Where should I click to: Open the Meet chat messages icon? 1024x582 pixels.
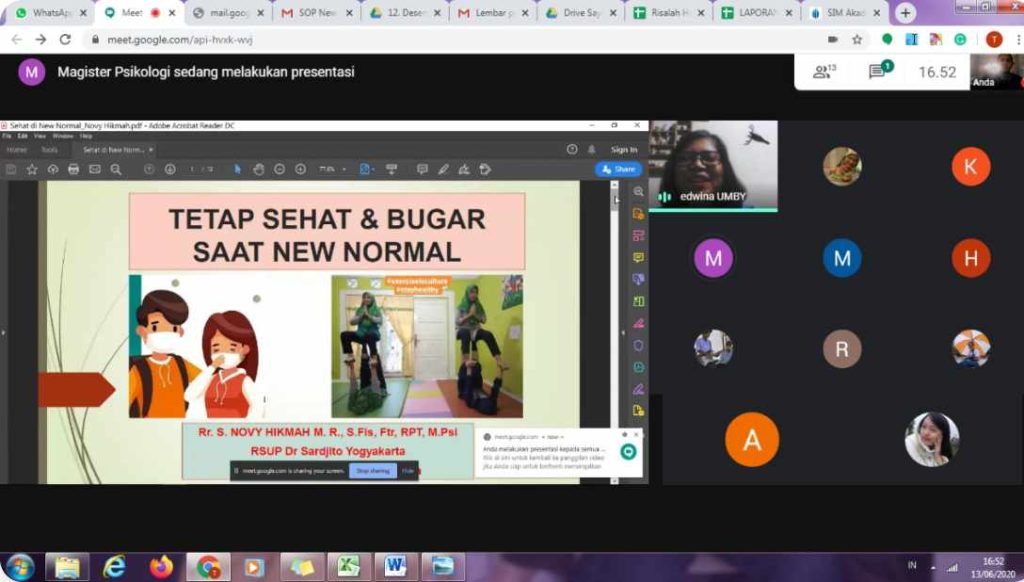point(880,71)
